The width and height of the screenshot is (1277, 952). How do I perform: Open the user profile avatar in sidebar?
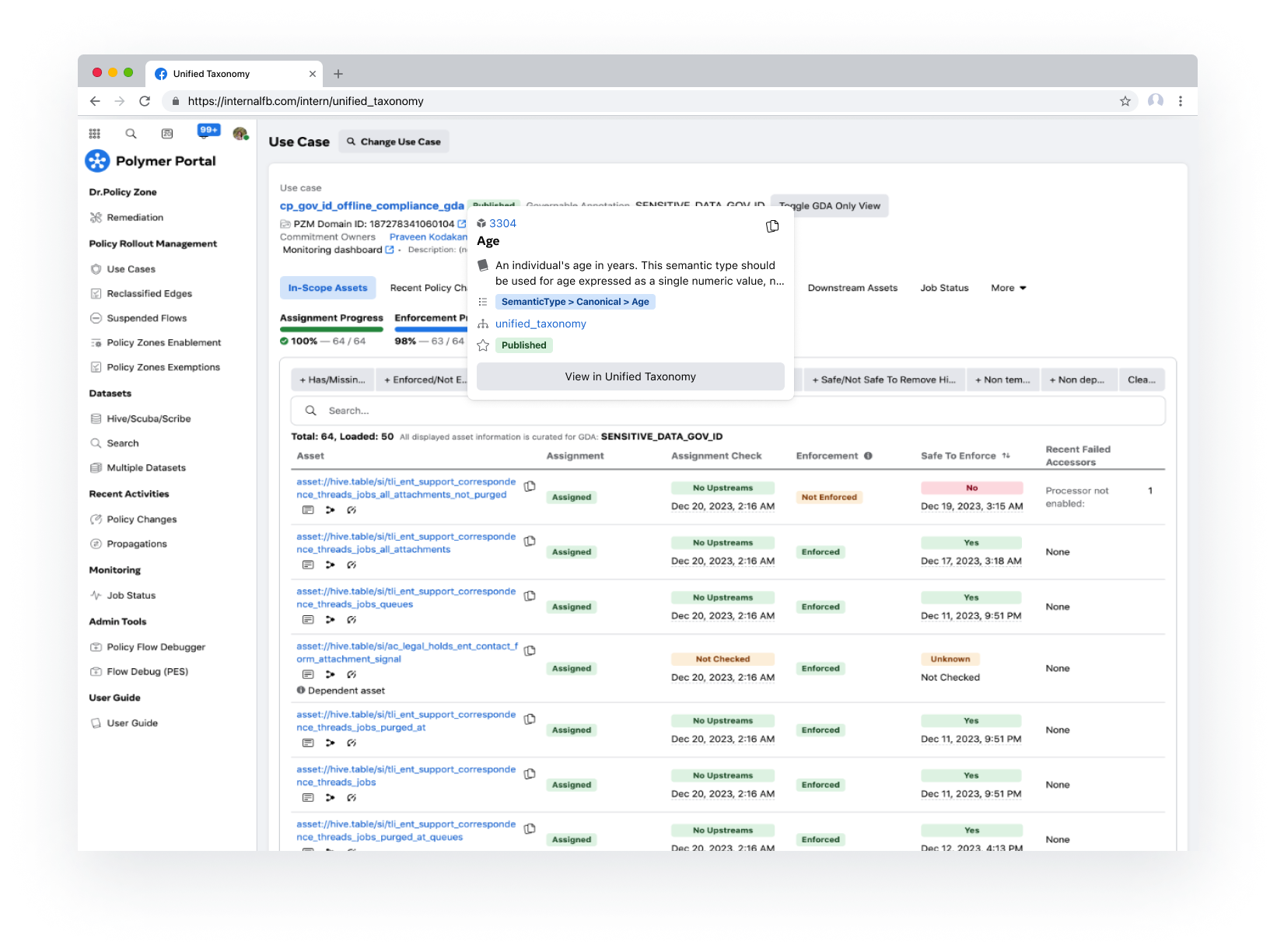coord(240,134)
